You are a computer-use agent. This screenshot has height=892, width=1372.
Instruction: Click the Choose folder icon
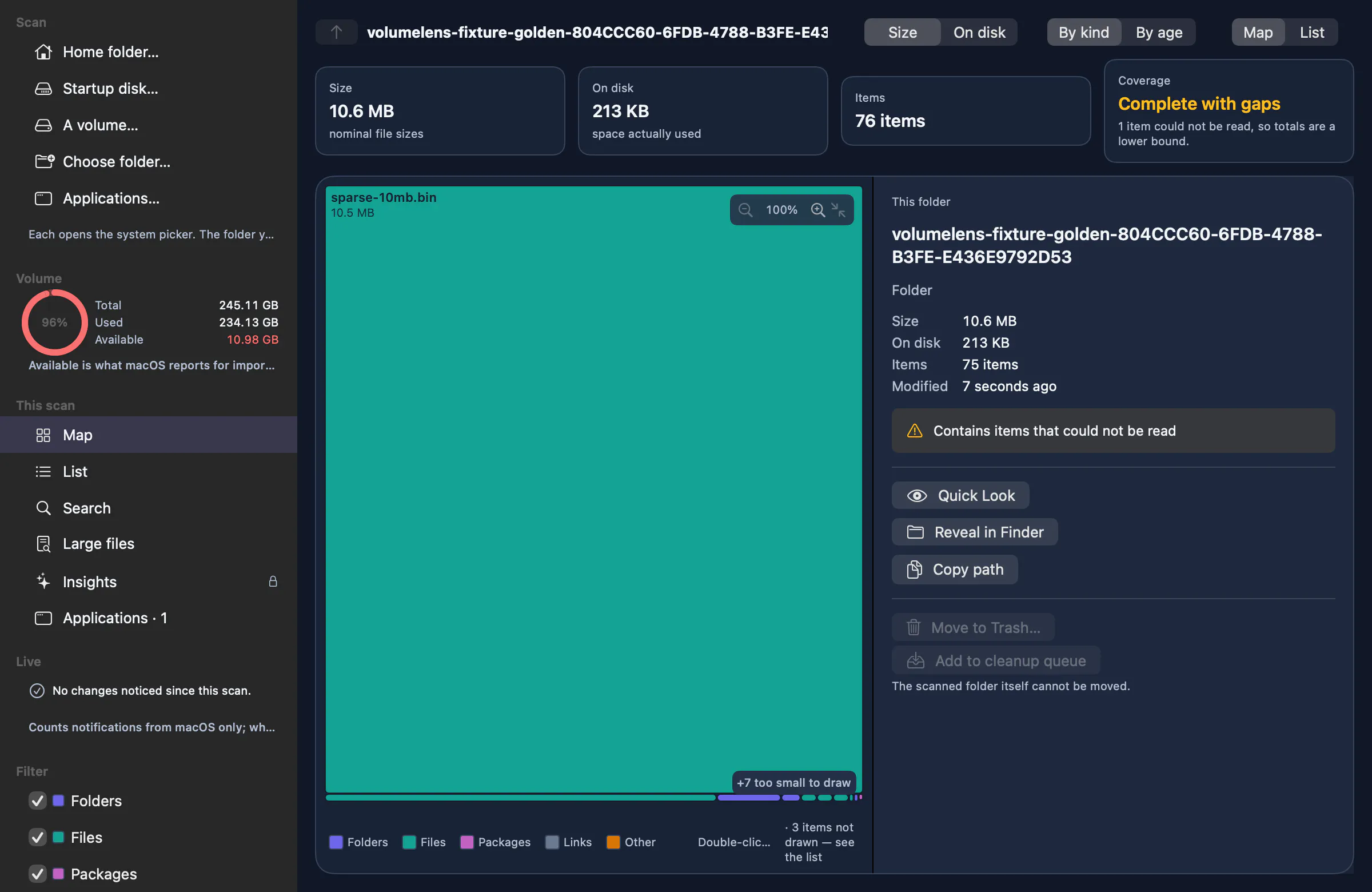45,161
